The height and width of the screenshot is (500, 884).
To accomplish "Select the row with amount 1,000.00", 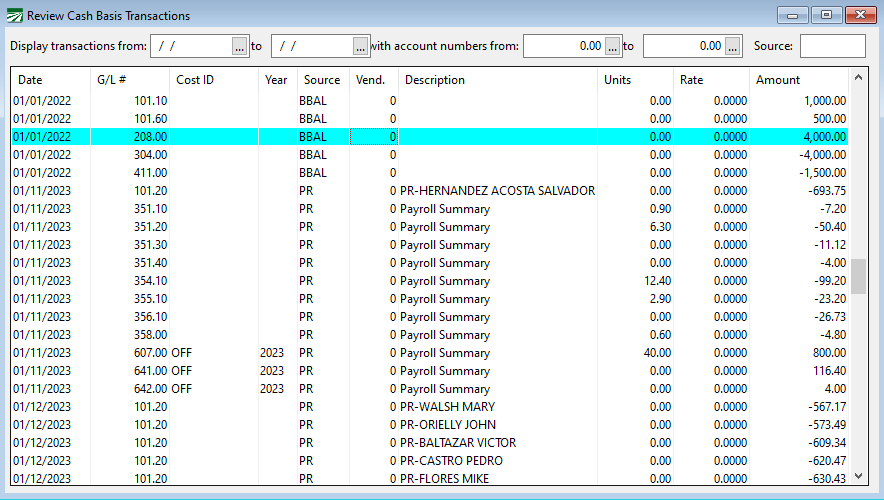I will (x=430, y=101).
